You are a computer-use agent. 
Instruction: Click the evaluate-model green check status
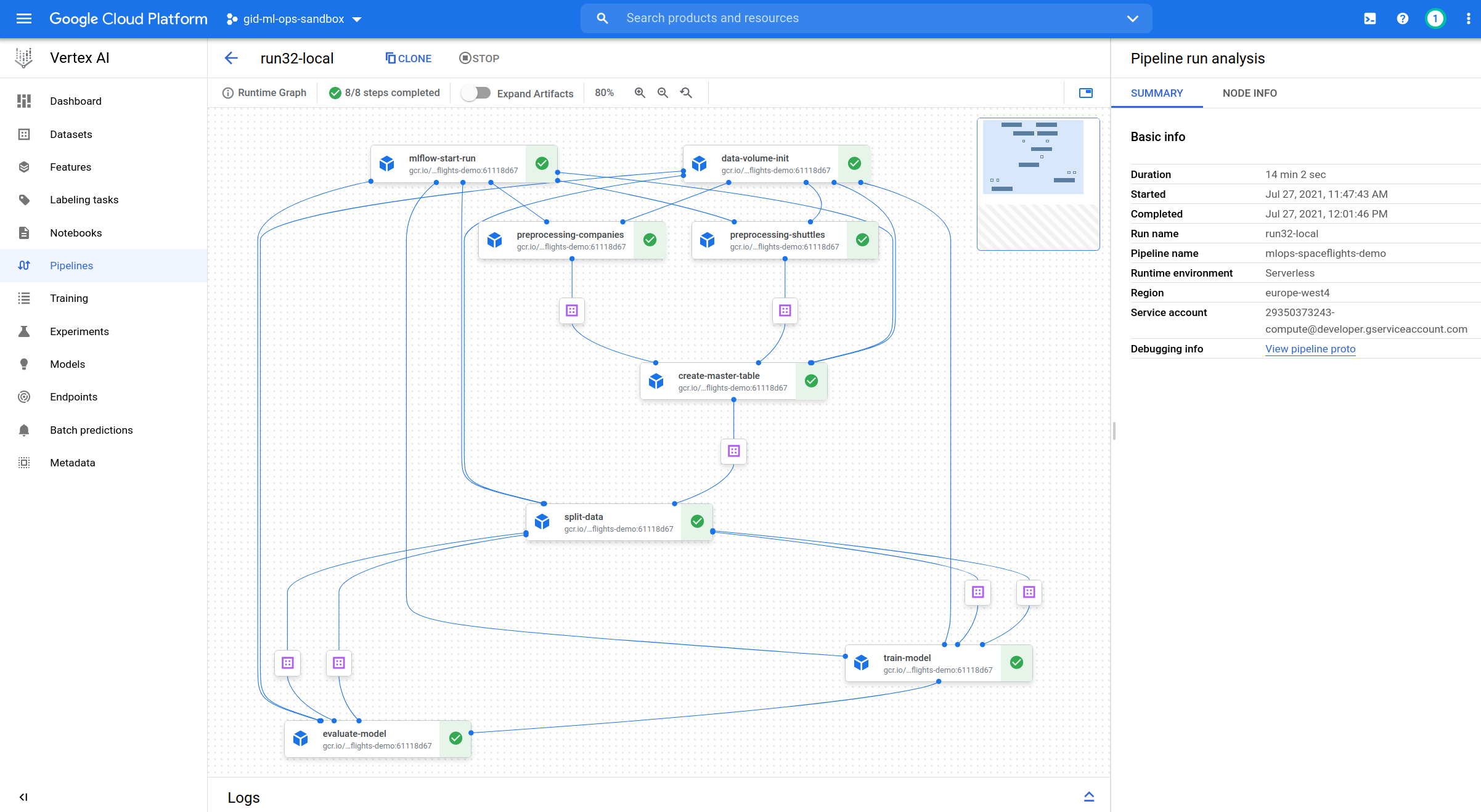coord(455,739)
